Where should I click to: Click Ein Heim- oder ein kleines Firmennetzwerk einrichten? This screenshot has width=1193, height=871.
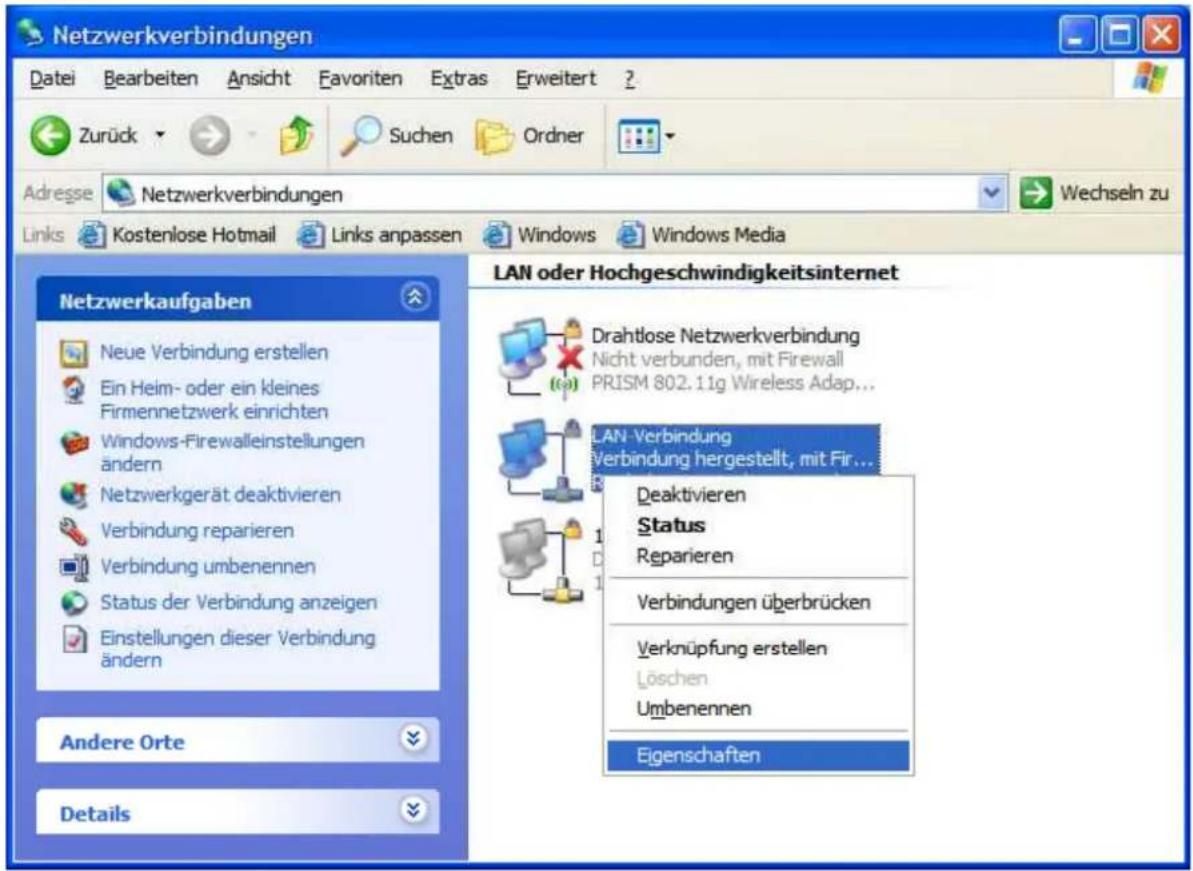tap(214, 399)
